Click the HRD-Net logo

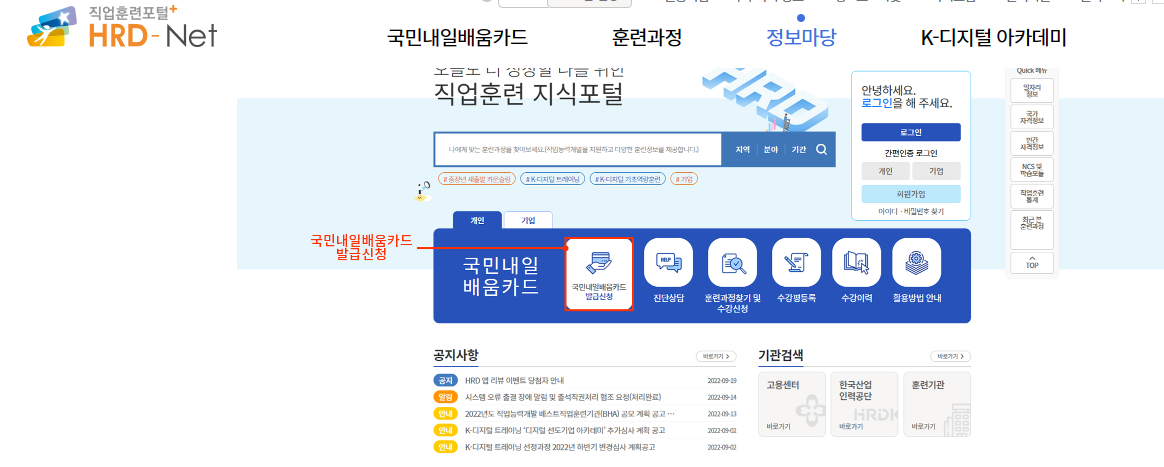tap(122, 27)
